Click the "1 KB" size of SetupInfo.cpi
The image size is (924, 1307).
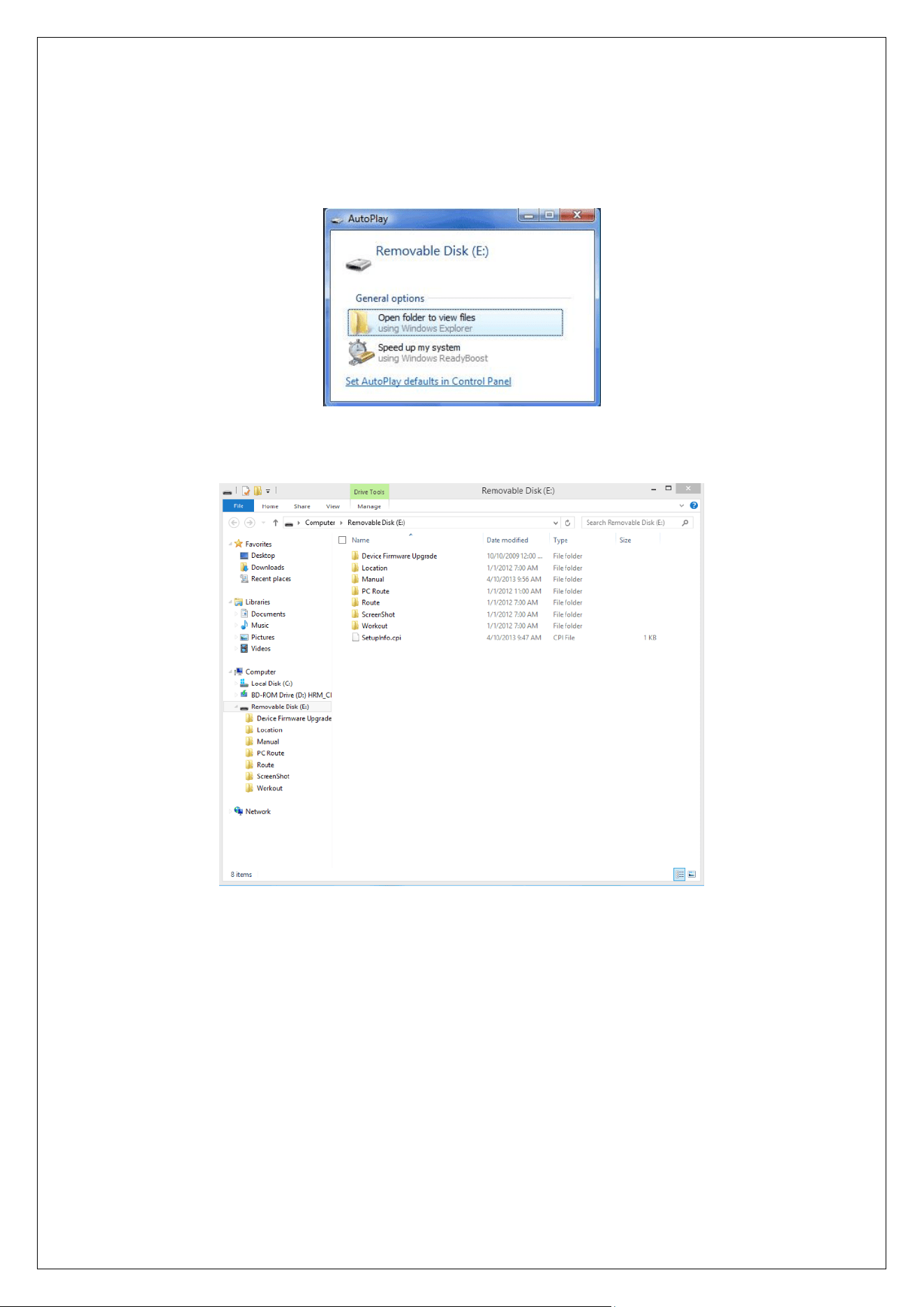(650, 637)
